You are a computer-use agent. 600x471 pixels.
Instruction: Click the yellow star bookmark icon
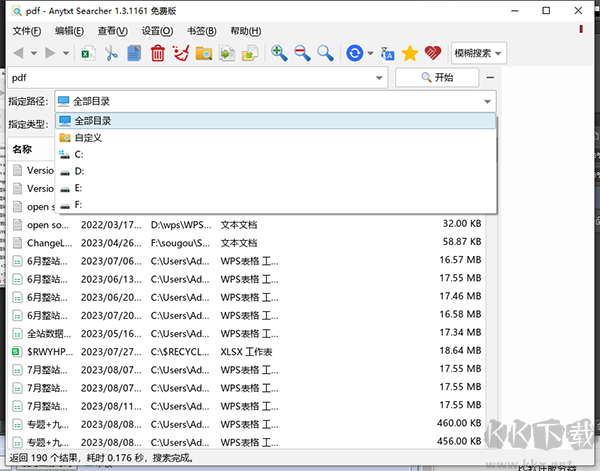[410, 53]
